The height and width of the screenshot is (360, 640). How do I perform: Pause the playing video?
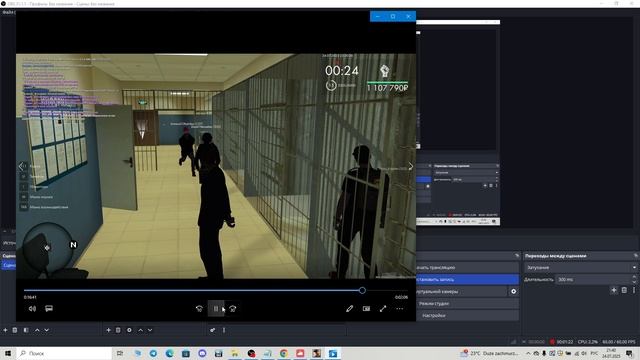coord(216,309)
